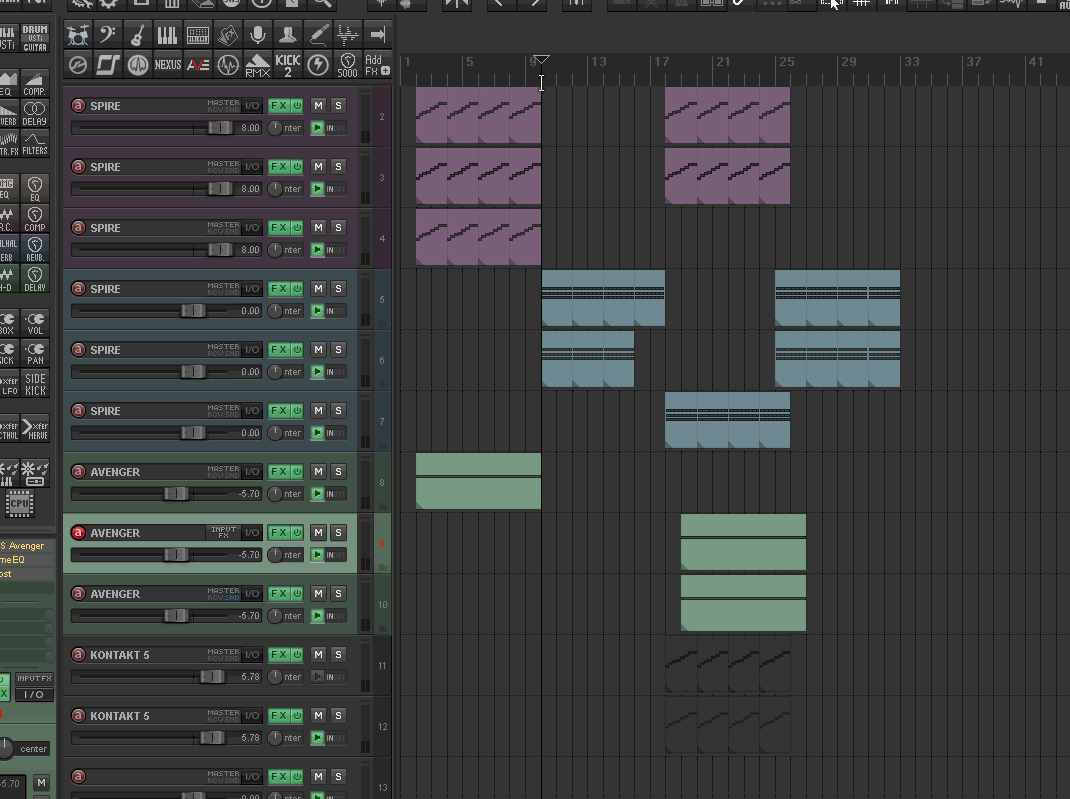Screen dimensions: 1070x799
Task: Click the Add FX toolbar button
Action: pyautogui.click(x=377, y=65)
